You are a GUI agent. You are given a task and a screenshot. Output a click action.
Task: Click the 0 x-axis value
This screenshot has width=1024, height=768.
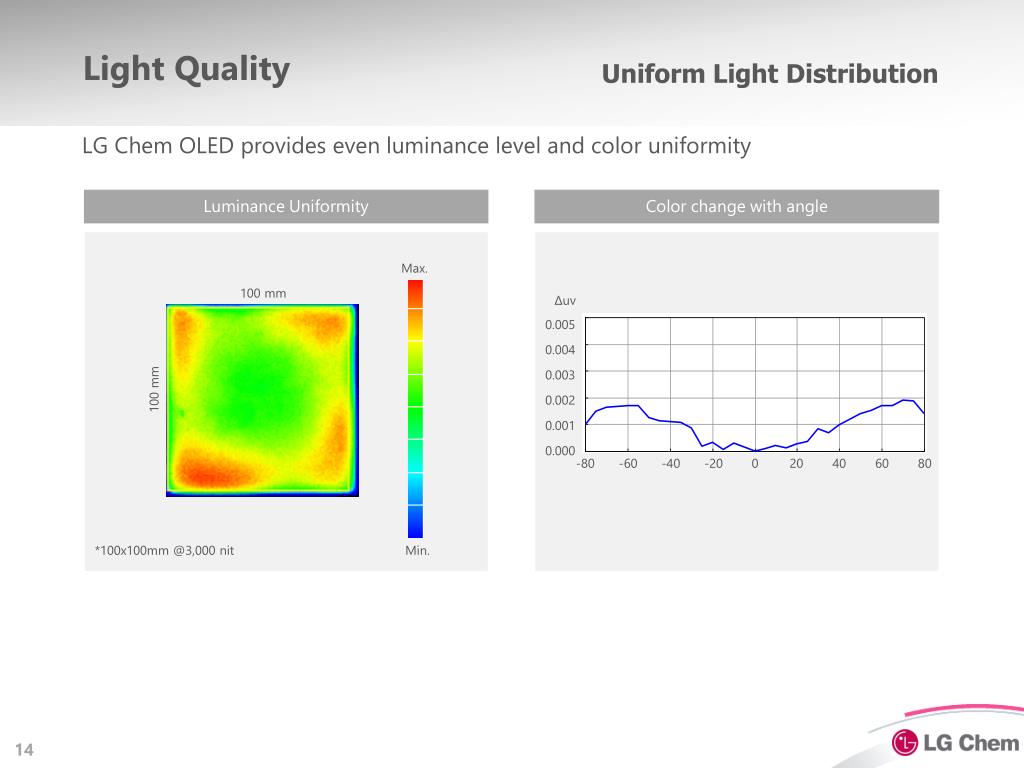point(755,464)
